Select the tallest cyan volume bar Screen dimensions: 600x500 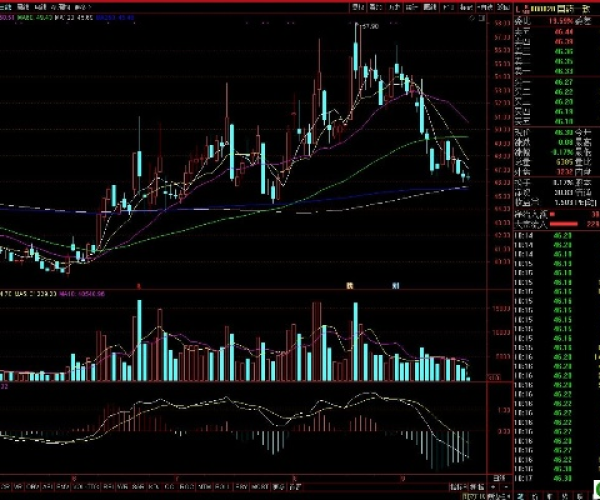(x=141, y=339)
